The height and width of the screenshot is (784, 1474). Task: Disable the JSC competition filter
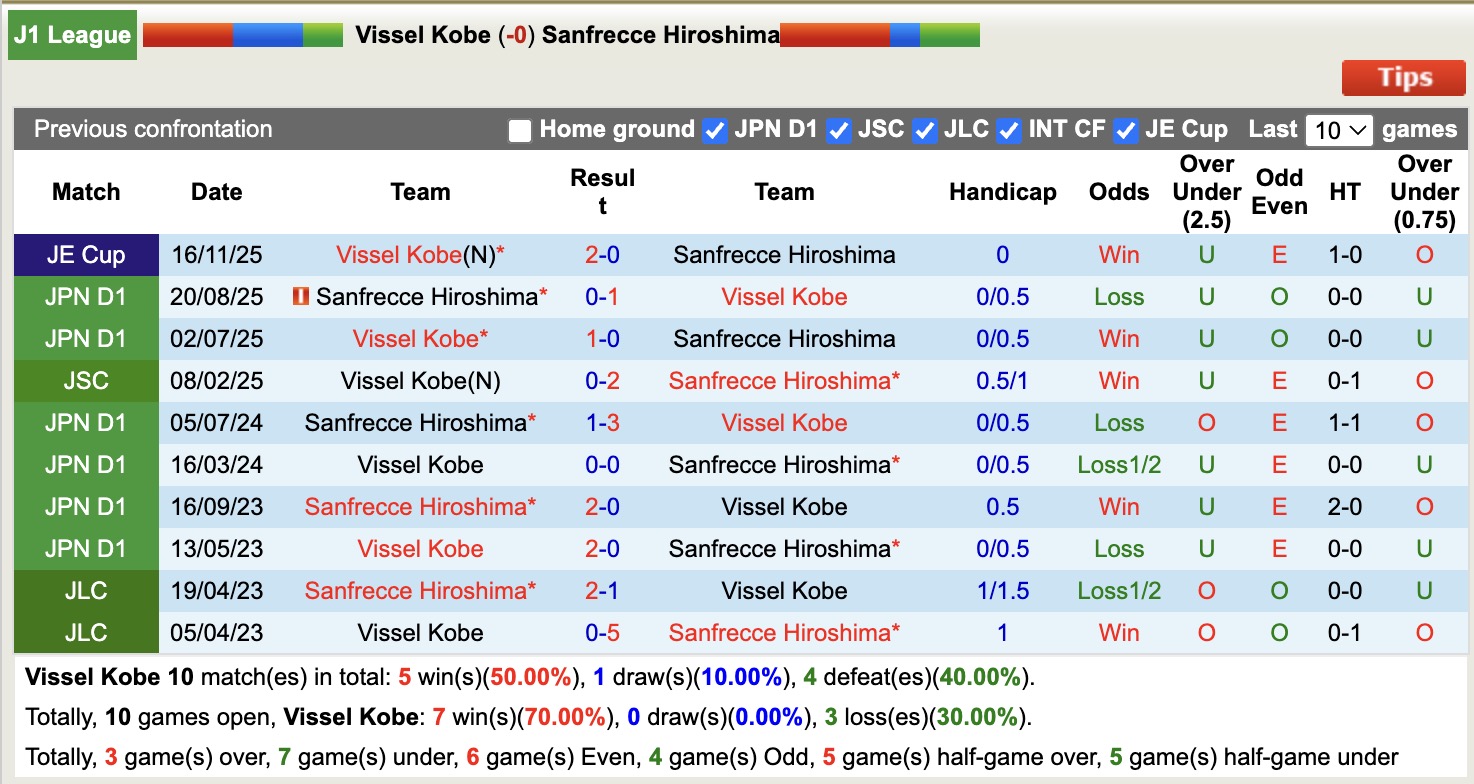(x=838, y=129)
